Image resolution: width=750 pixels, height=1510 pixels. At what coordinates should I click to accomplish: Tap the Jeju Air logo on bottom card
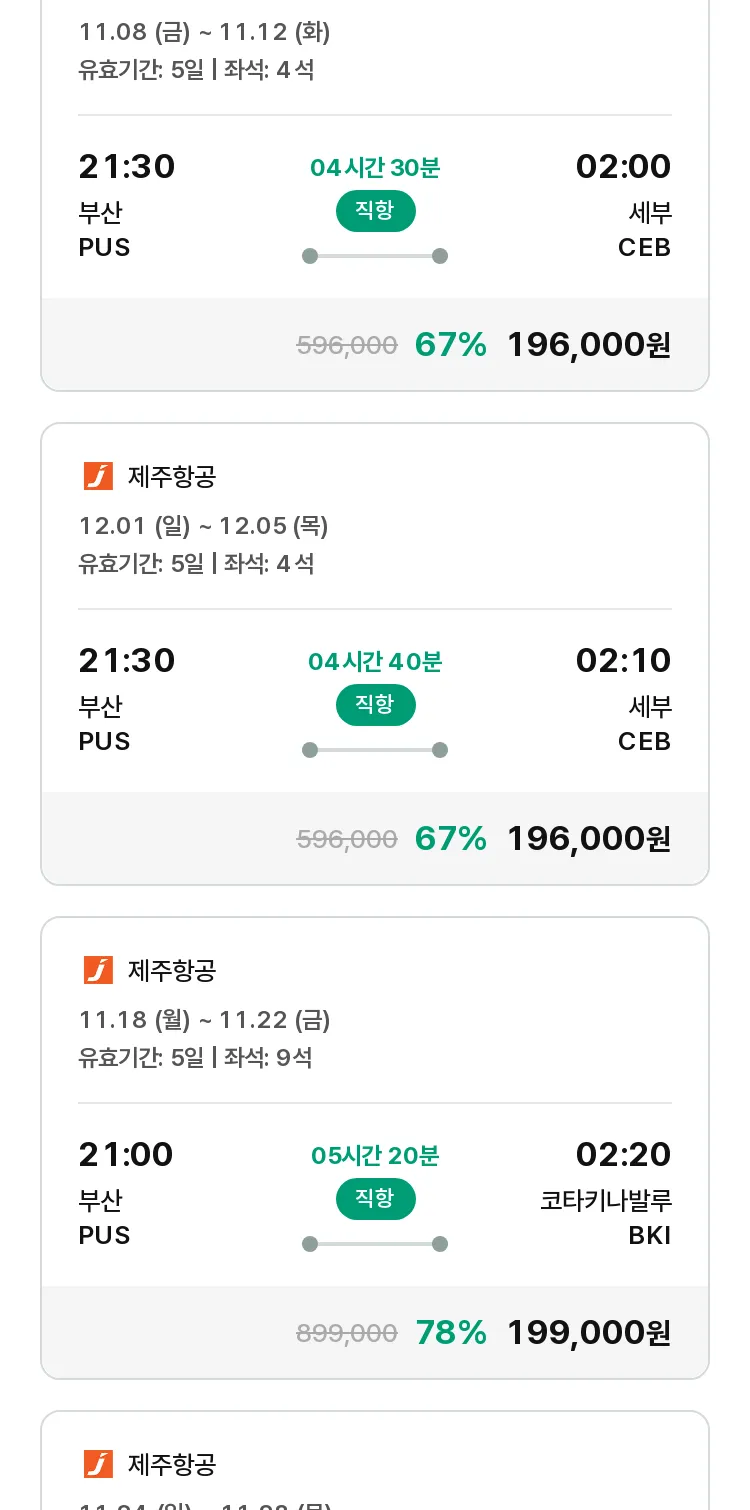pyautogui.click(x=98, y=1464)
